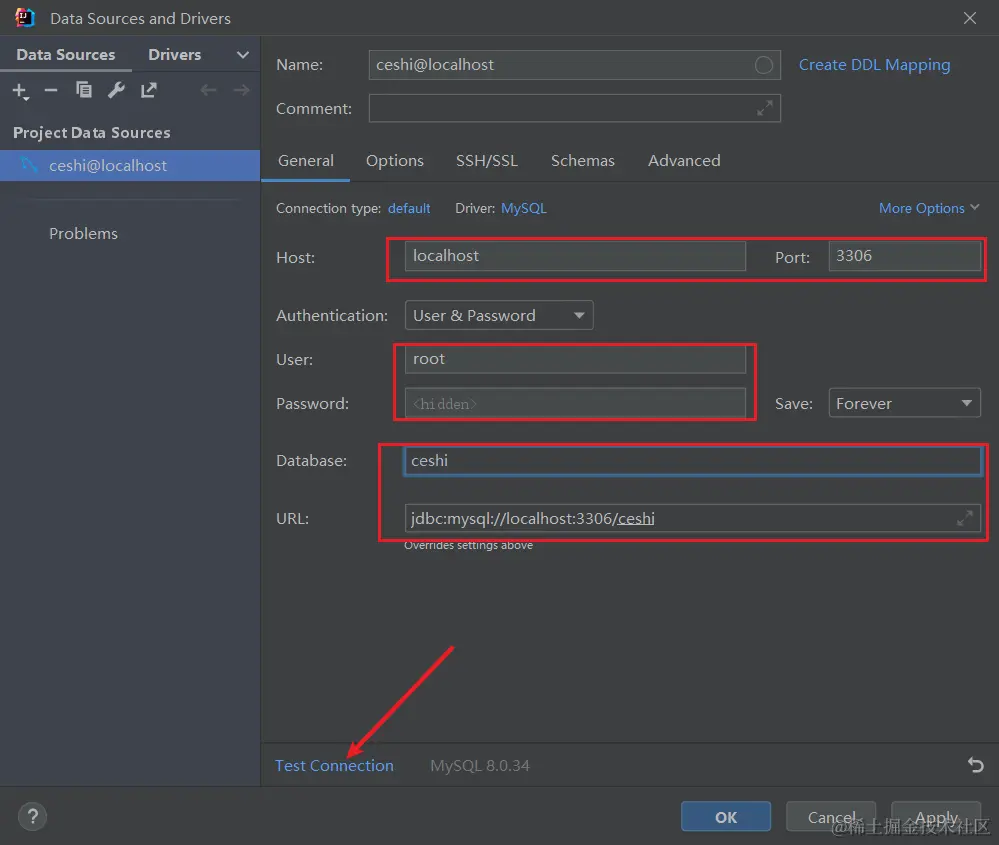
Task: Open the Authentication dropdown
Action: click(499, 315)
